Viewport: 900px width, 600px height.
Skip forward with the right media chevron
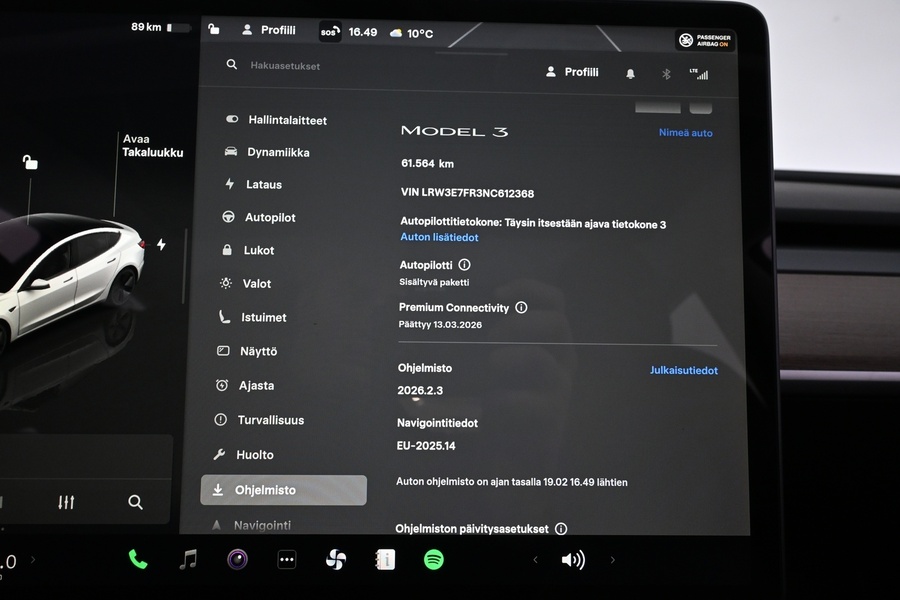(x=611, y=560)
